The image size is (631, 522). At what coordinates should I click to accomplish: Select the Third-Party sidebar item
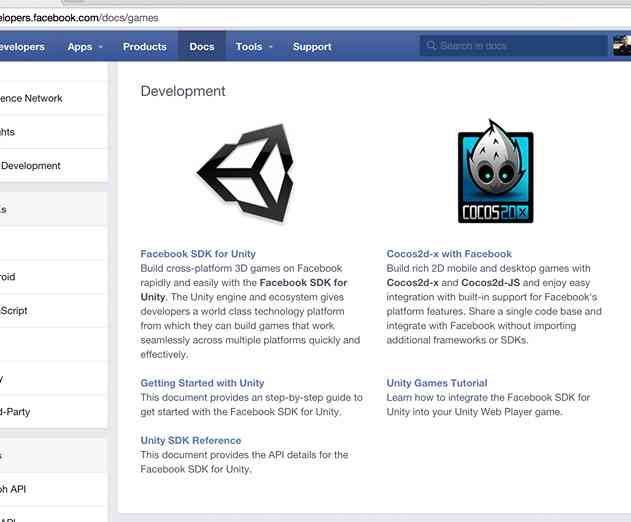click(x=54, y=412)
